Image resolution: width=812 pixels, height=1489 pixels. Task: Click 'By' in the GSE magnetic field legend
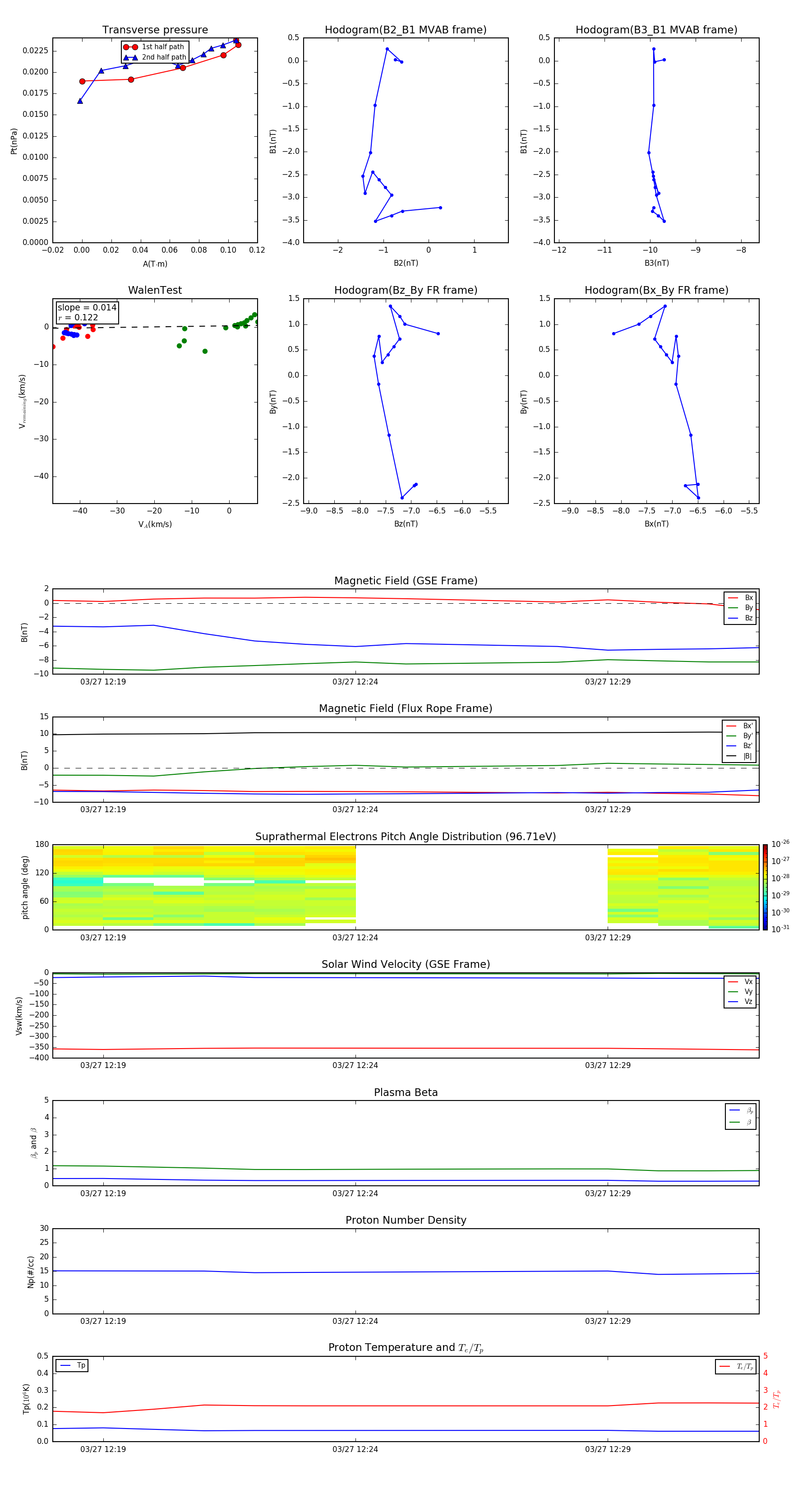tap(748, 608)
